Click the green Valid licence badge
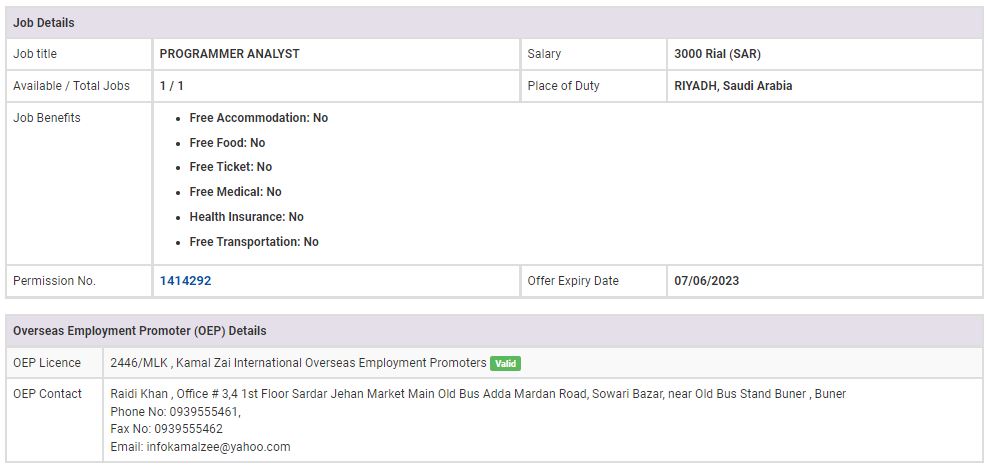The width and height of the screenshot is (988, 465). tap(505, 363)
